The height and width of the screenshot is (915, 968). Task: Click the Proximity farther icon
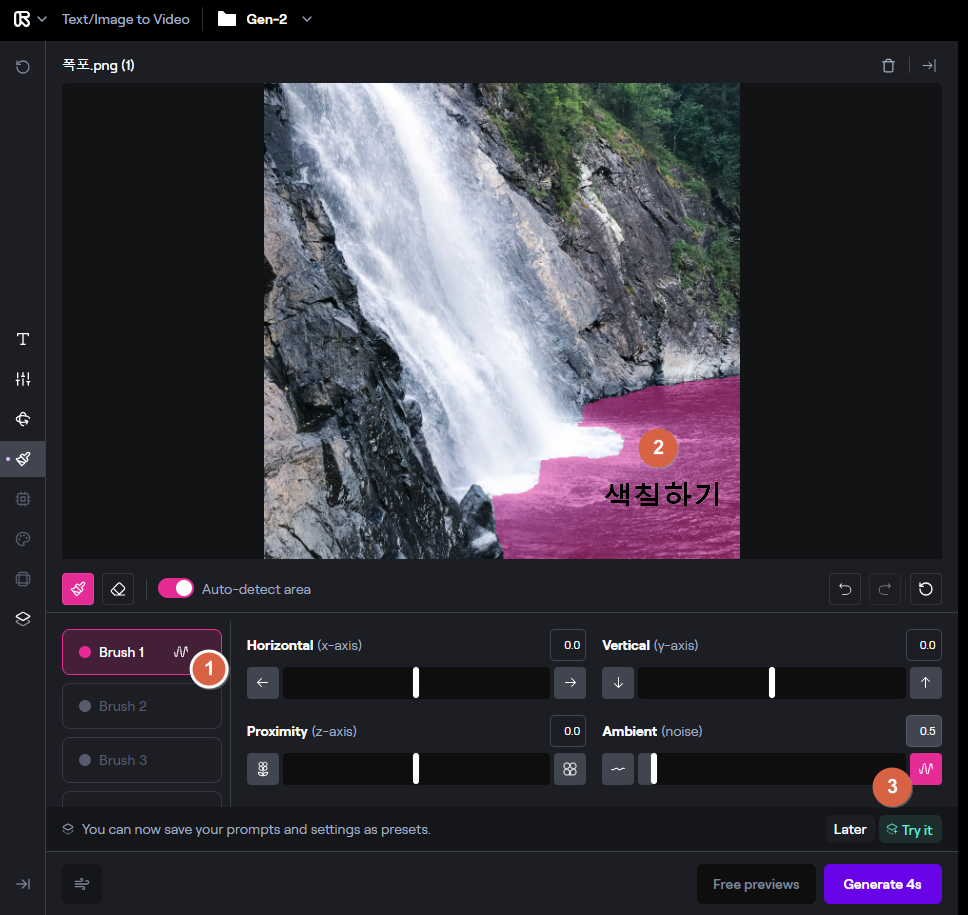(263, 769)
